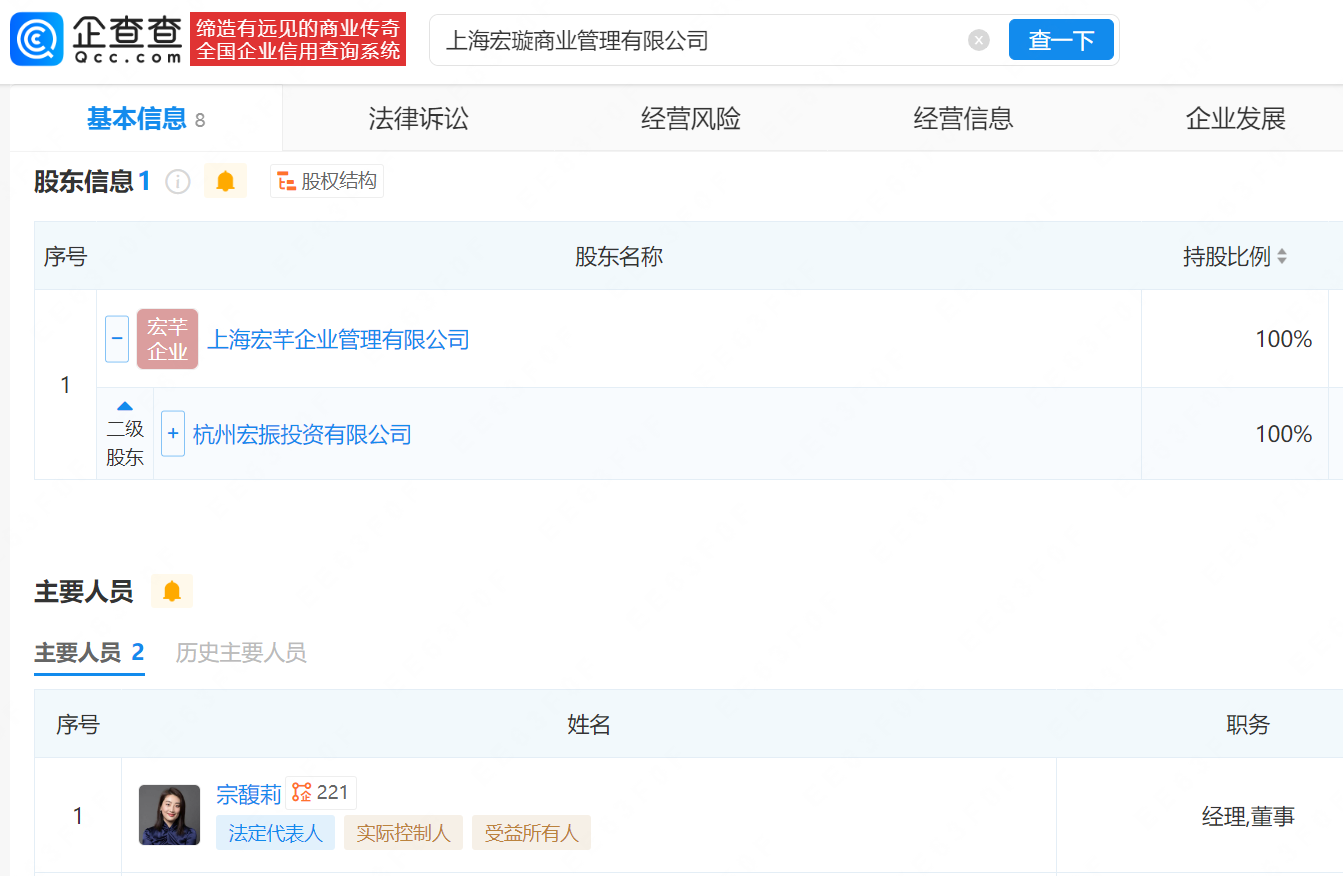Switch to the 经营风险 tab

coord(690,119)
